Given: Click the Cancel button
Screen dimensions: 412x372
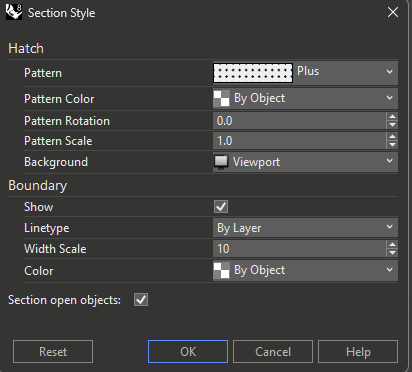Looking at the screenshot, I should pyautogui.click(x=273, y=352).
